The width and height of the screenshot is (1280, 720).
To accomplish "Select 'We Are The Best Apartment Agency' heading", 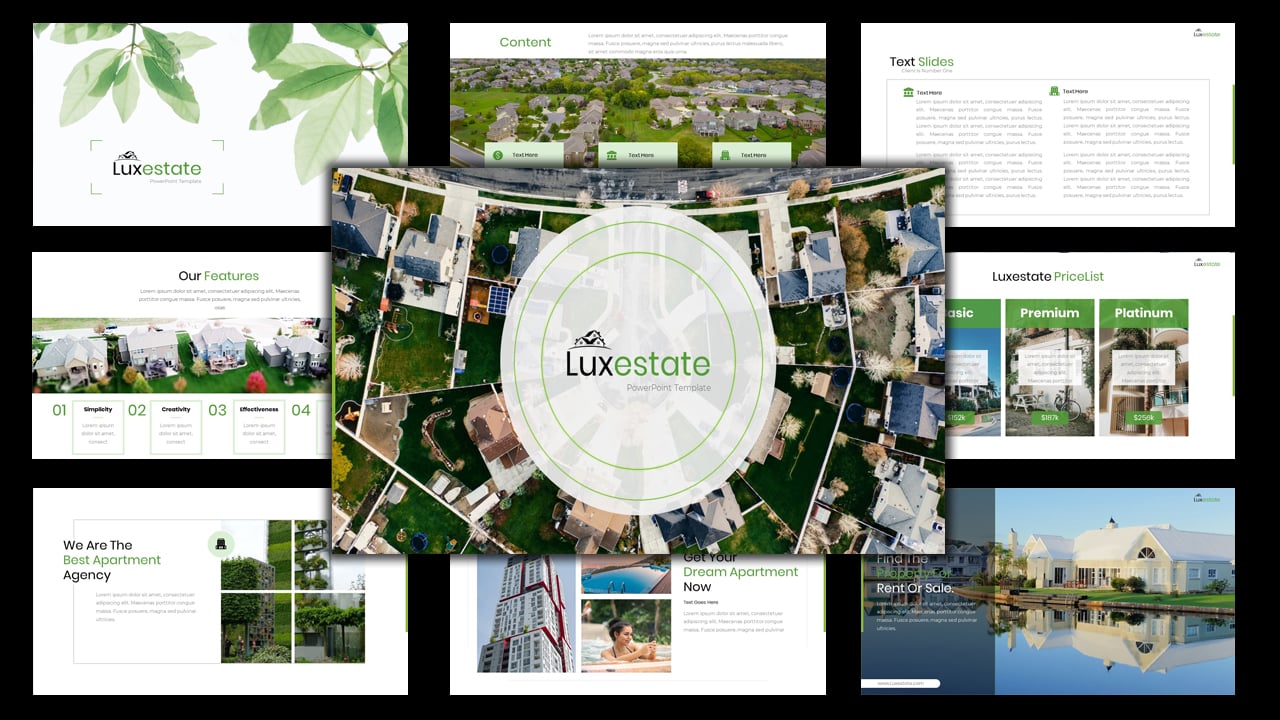I will point(112,560).
